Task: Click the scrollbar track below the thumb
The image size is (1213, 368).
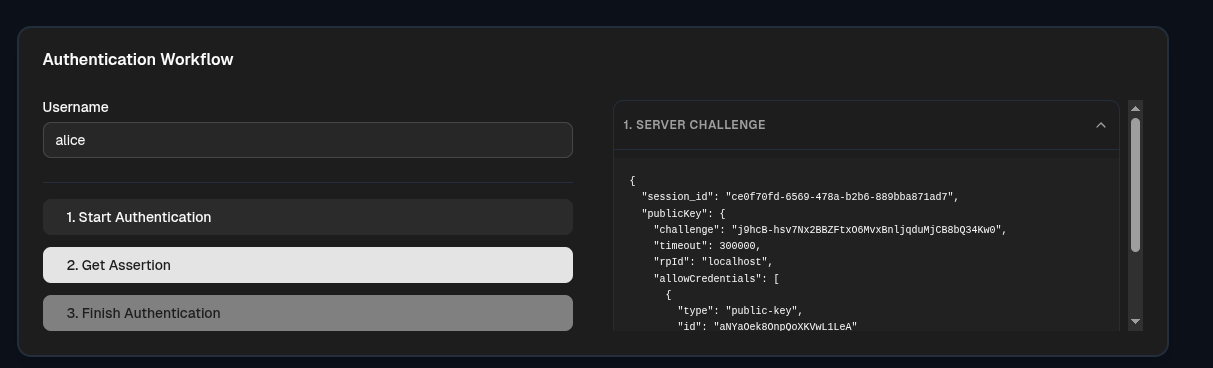Action: click(1135, 284)
